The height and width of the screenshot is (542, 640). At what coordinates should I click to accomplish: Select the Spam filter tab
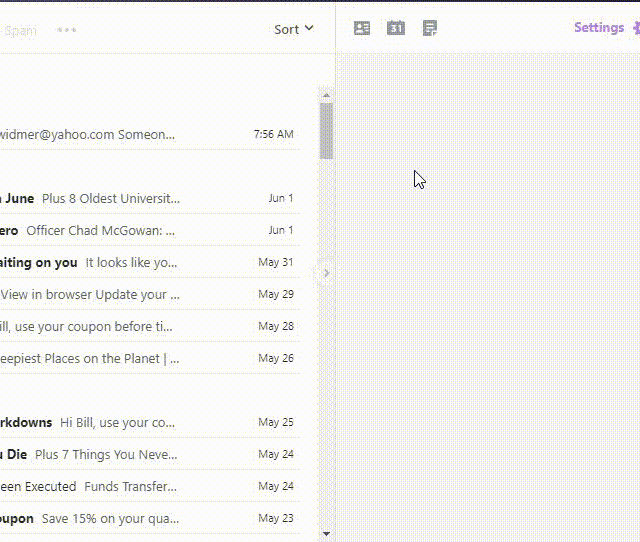pyautogui.click(x=20, y=30)
